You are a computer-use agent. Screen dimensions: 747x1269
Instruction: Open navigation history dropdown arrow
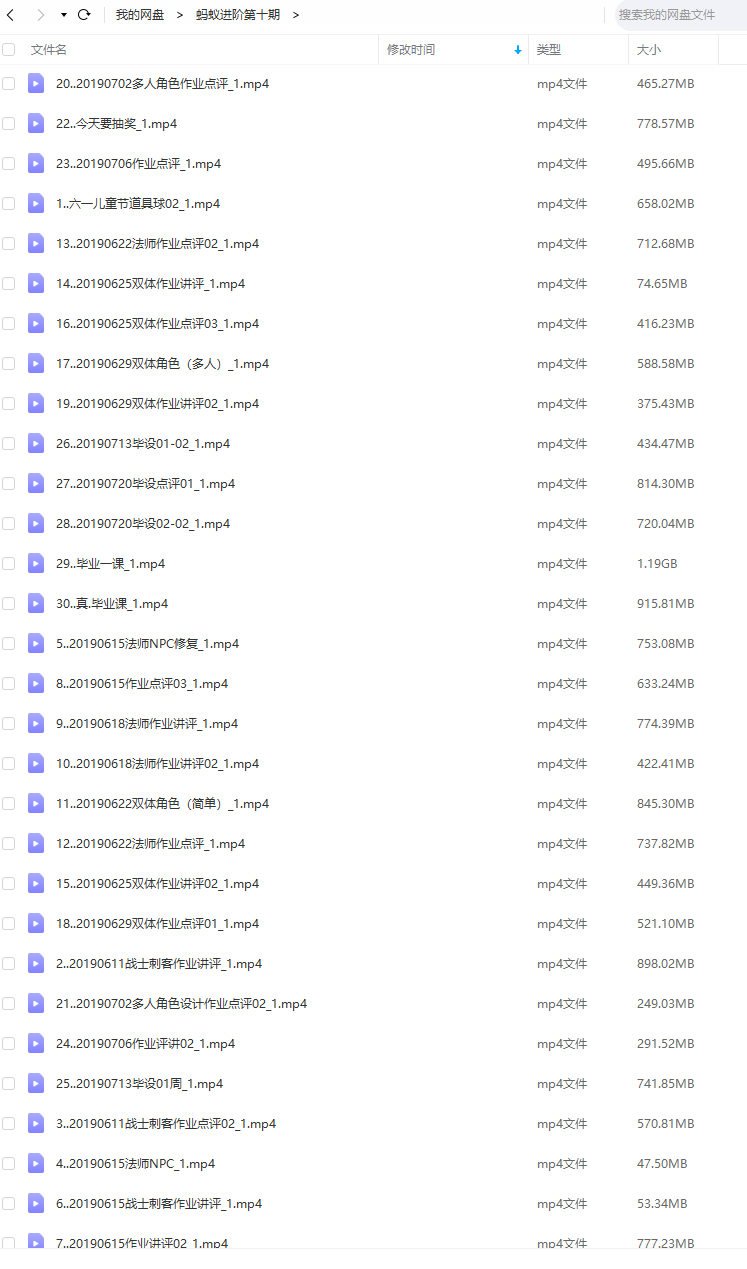(x=64, y=15)
